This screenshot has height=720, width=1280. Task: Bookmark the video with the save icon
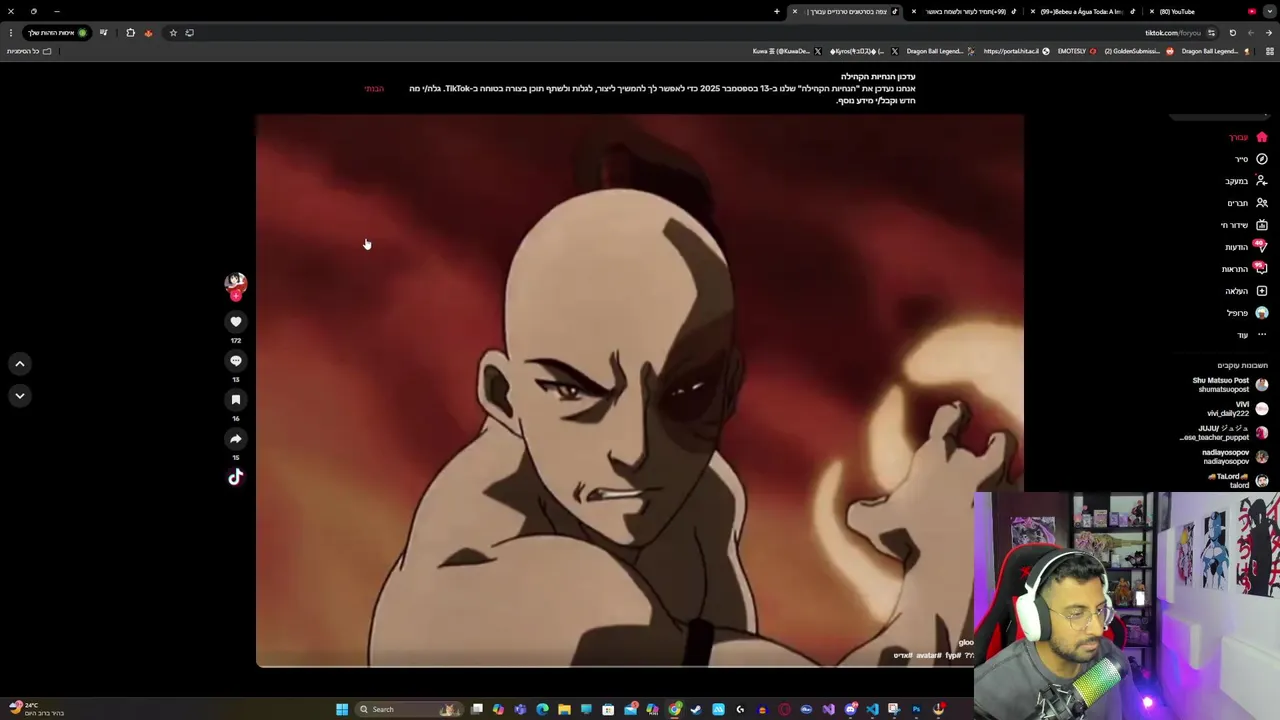click(236, 399)
